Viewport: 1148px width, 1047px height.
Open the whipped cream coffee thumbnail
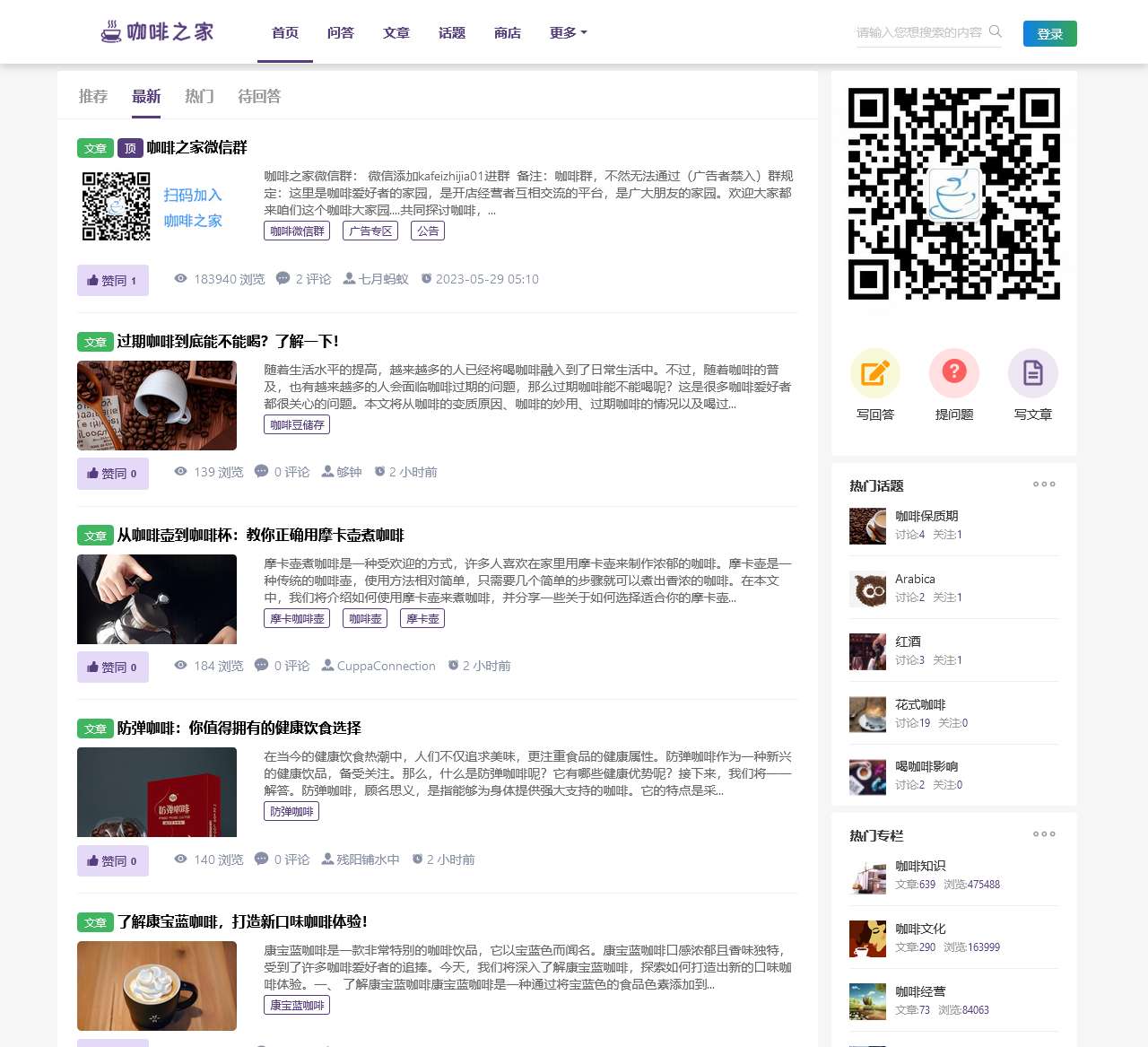pyautogui.click(x=157, y=986)
